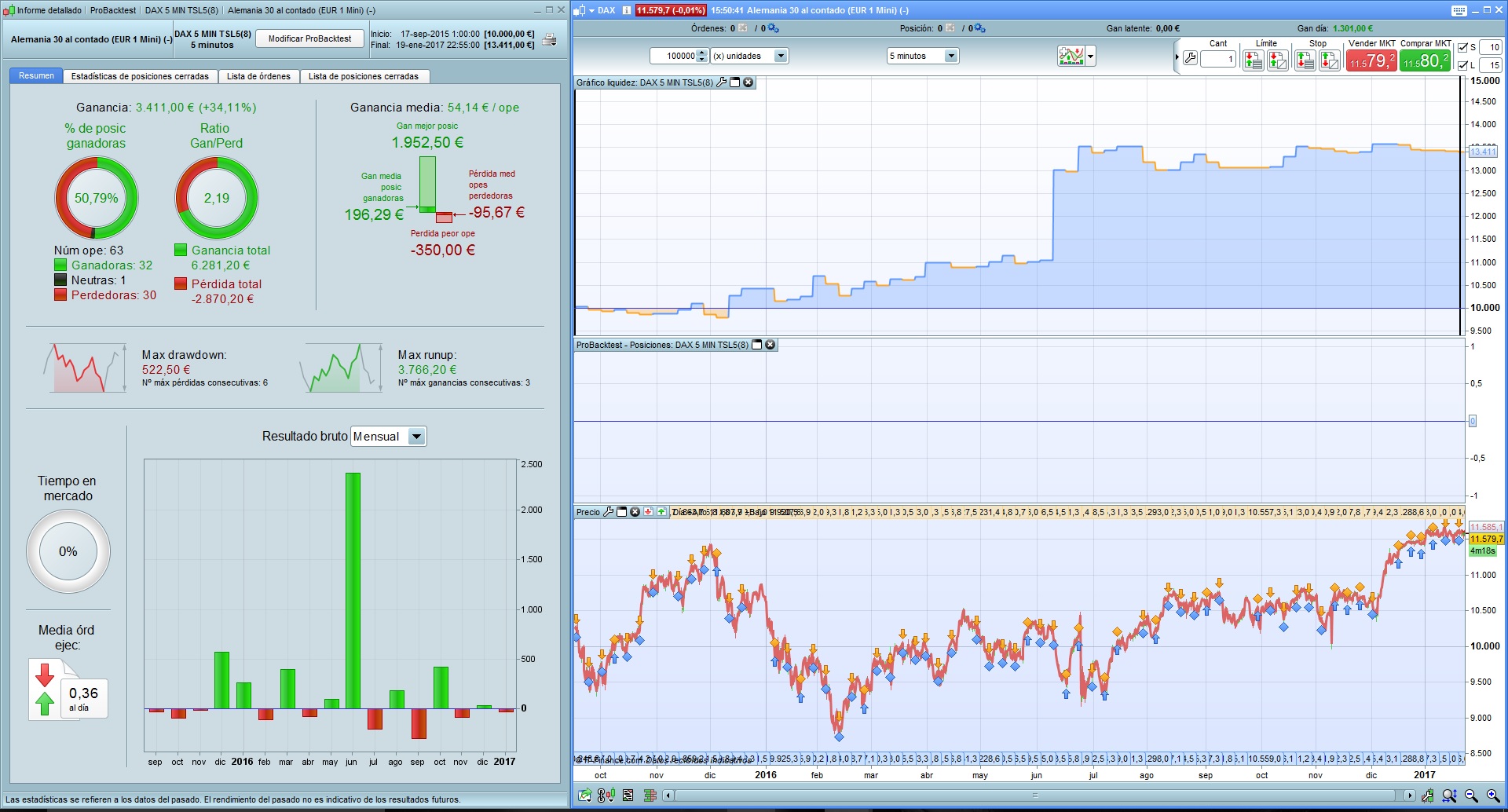Click the Pérdida total value -2.870,20 €

[x=223, y=299]
